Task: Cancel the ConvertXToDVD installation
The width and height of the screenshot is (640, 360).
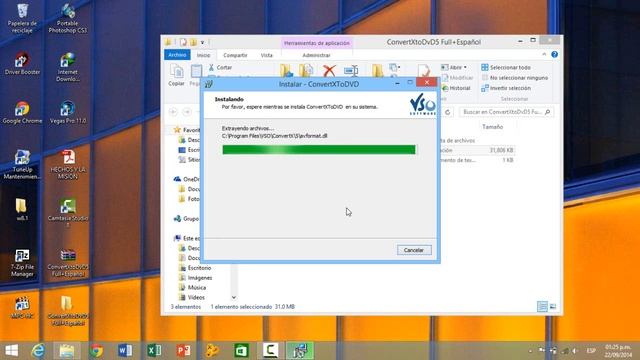Action: [x=414, y=250]
